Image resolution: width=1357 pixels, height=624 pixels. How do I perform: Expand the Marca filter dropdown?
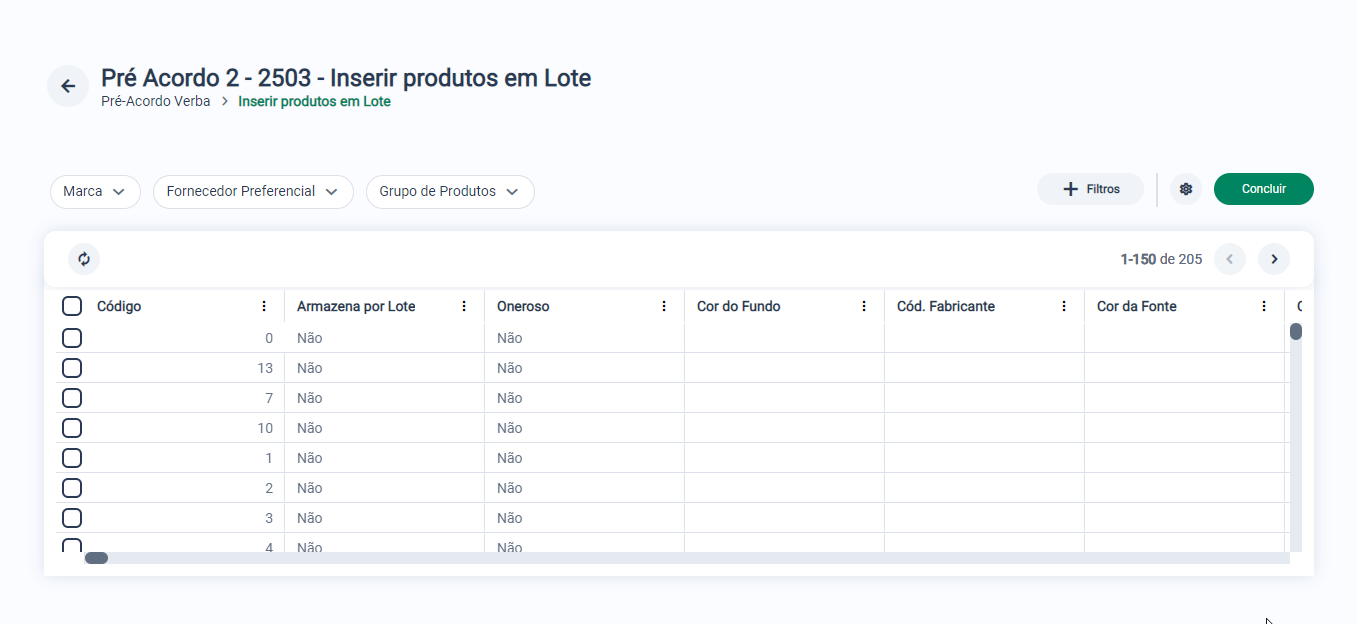[95, 192]
